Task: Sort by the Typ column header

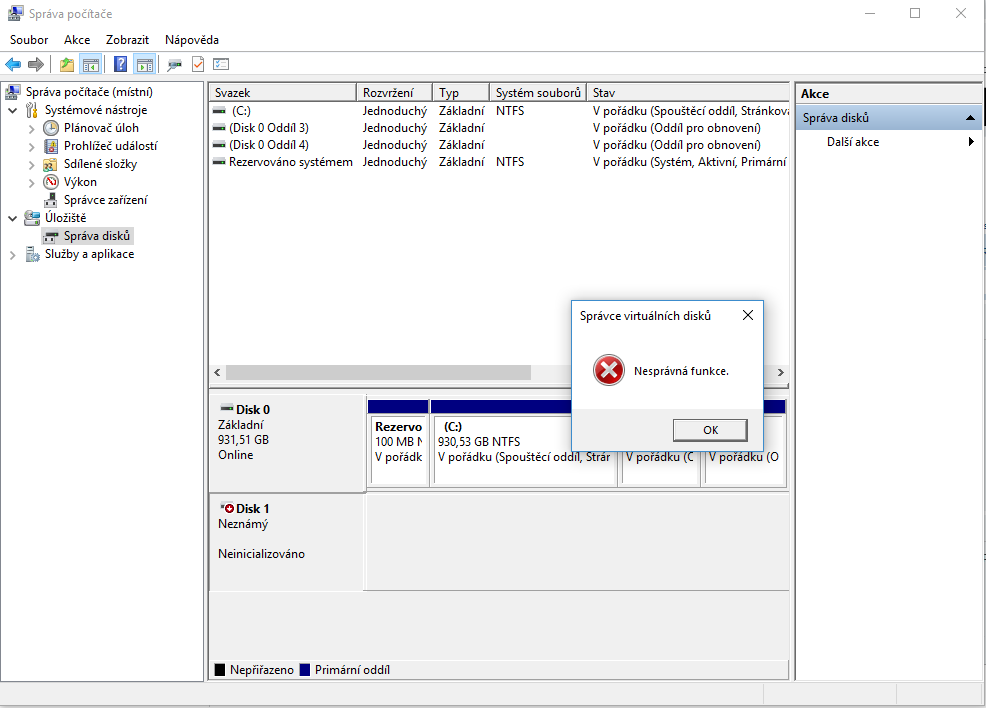Action: (461, 92)
